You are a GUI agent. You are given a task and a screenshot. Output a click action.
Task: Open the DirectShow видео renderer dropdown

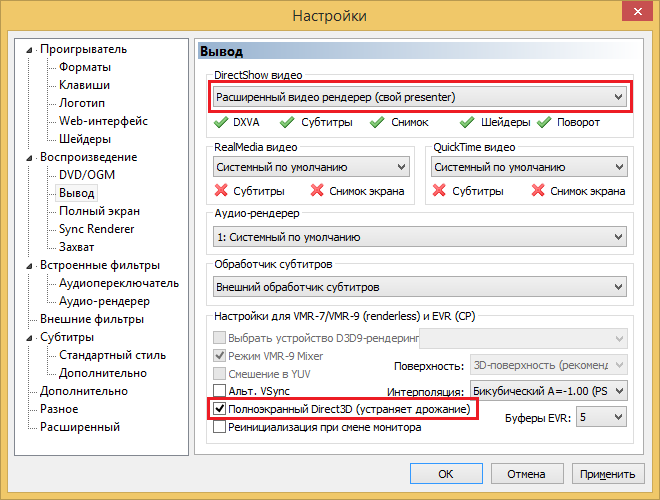[x=420, y=97]
